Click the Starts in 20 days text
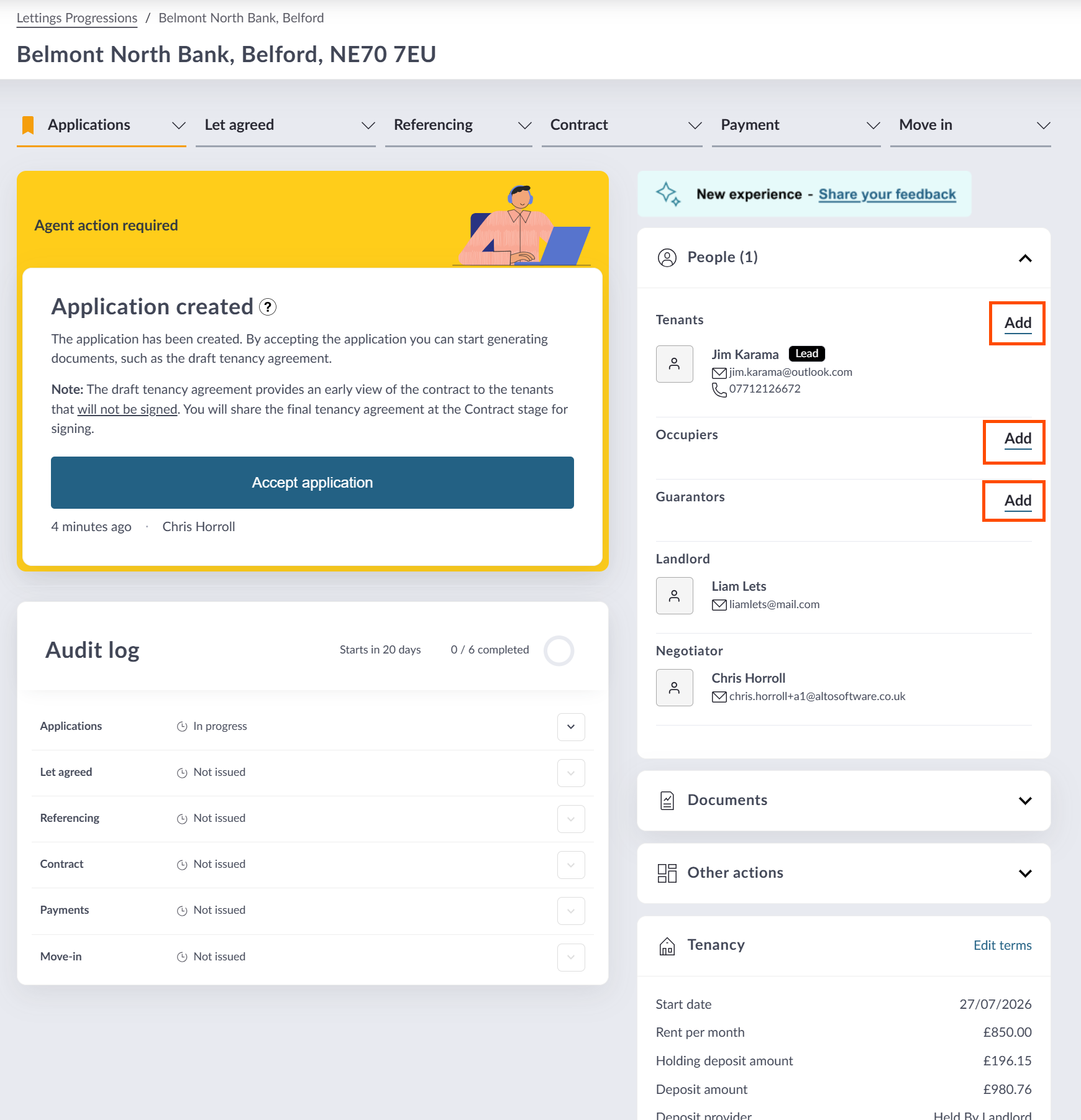This screenshot has width=1081, height=1120. tap(380, 650)
